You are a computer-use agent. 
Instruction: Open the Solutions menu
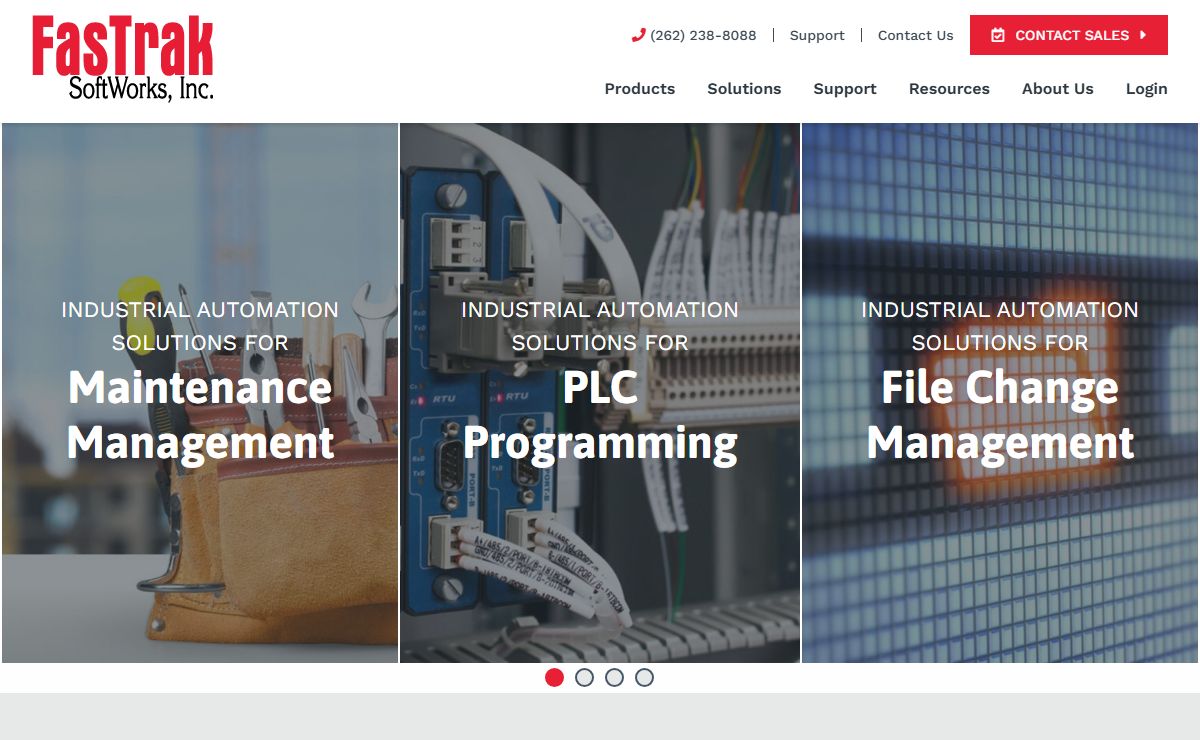(x=744, y=88)
